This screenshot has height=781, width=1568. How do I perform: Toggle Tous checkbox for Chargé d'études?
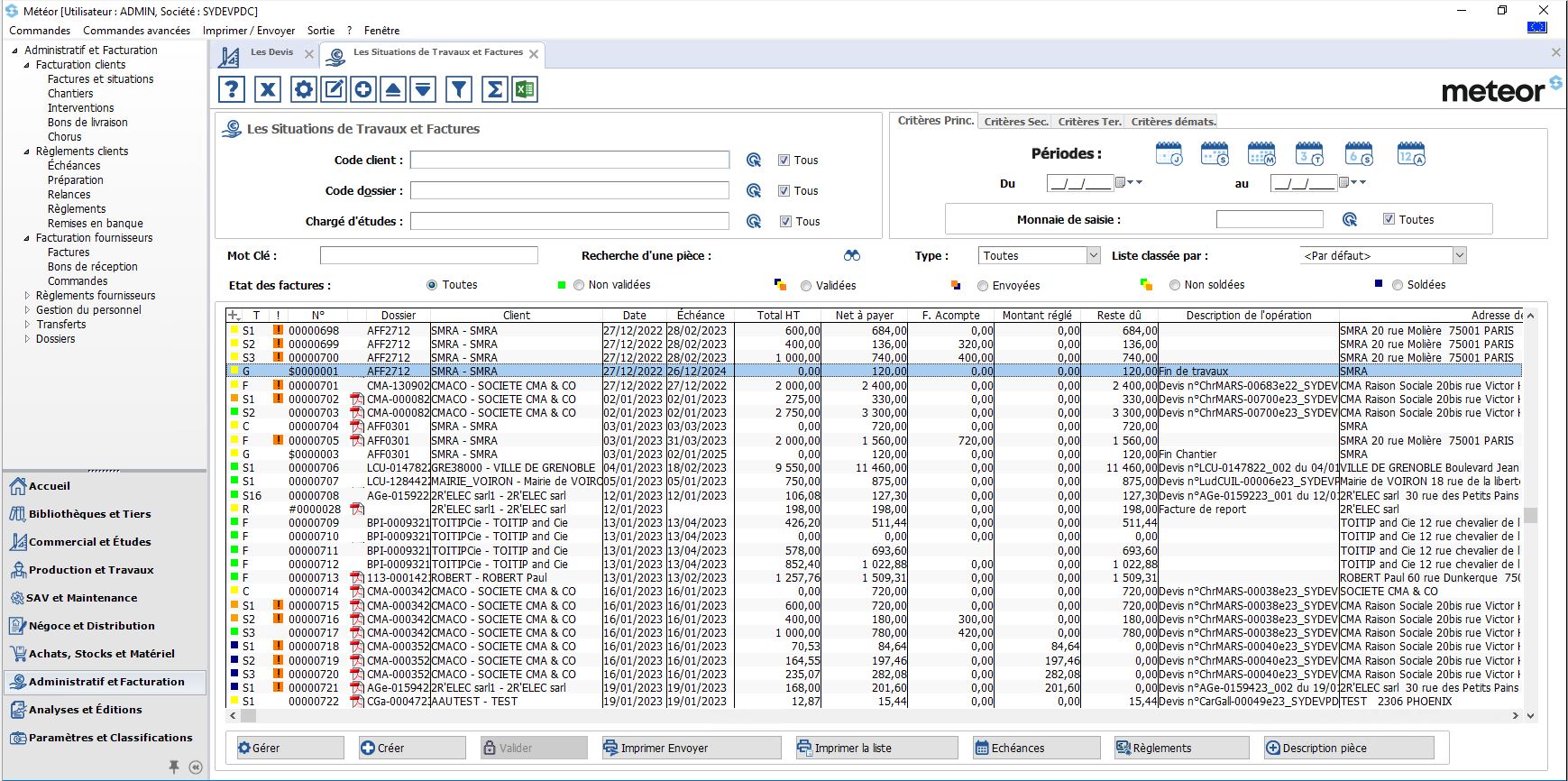[785, 222]
